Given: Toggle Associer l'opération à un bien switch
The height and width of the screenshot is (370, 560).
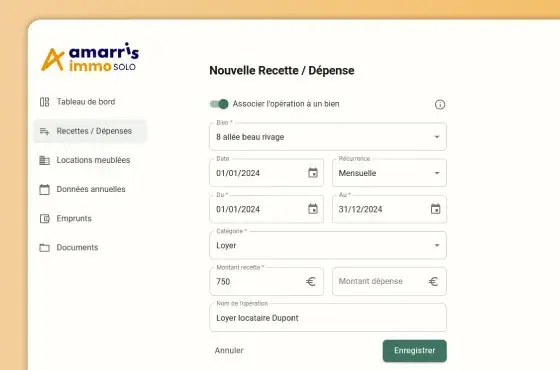Looking at the screenshot, I should point(219,104).
